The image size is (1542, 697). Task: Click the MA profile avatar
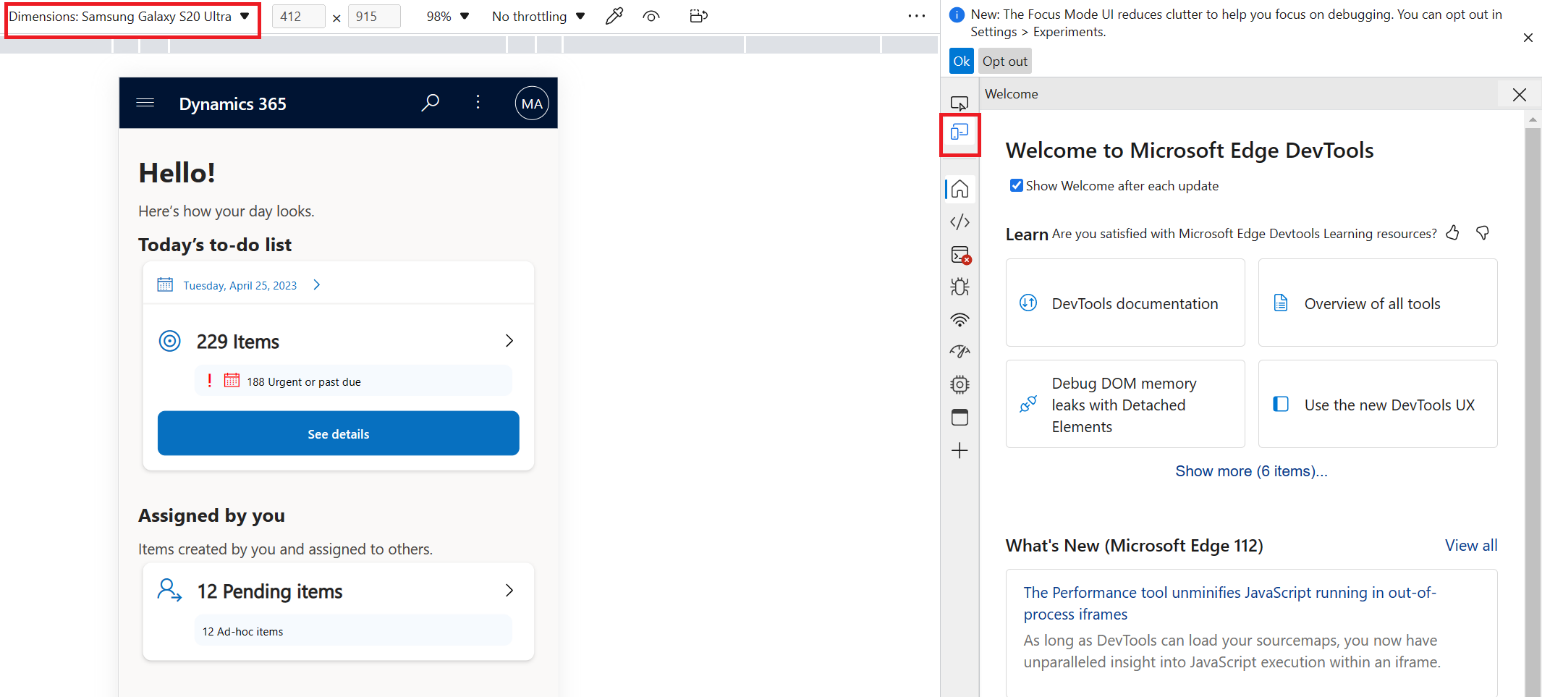(x=532, y=103)
